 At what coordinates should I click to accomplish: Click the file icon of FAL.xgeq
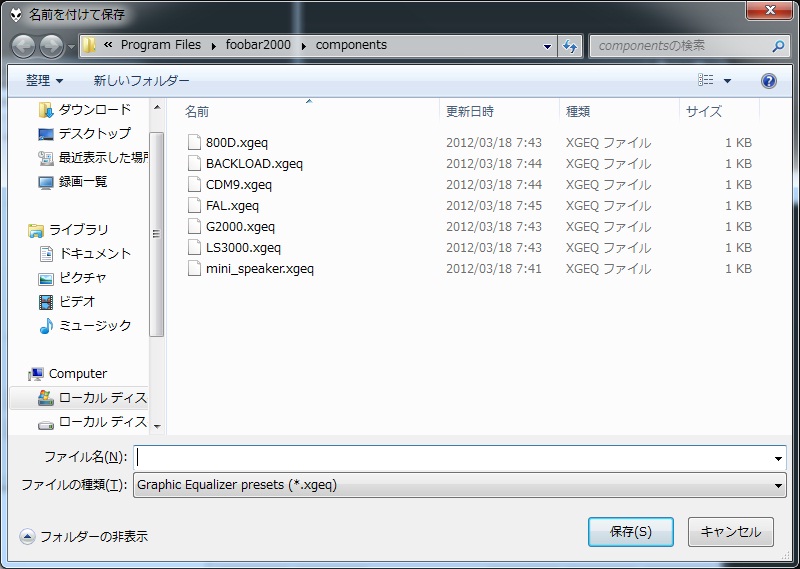tap(194, 205)
